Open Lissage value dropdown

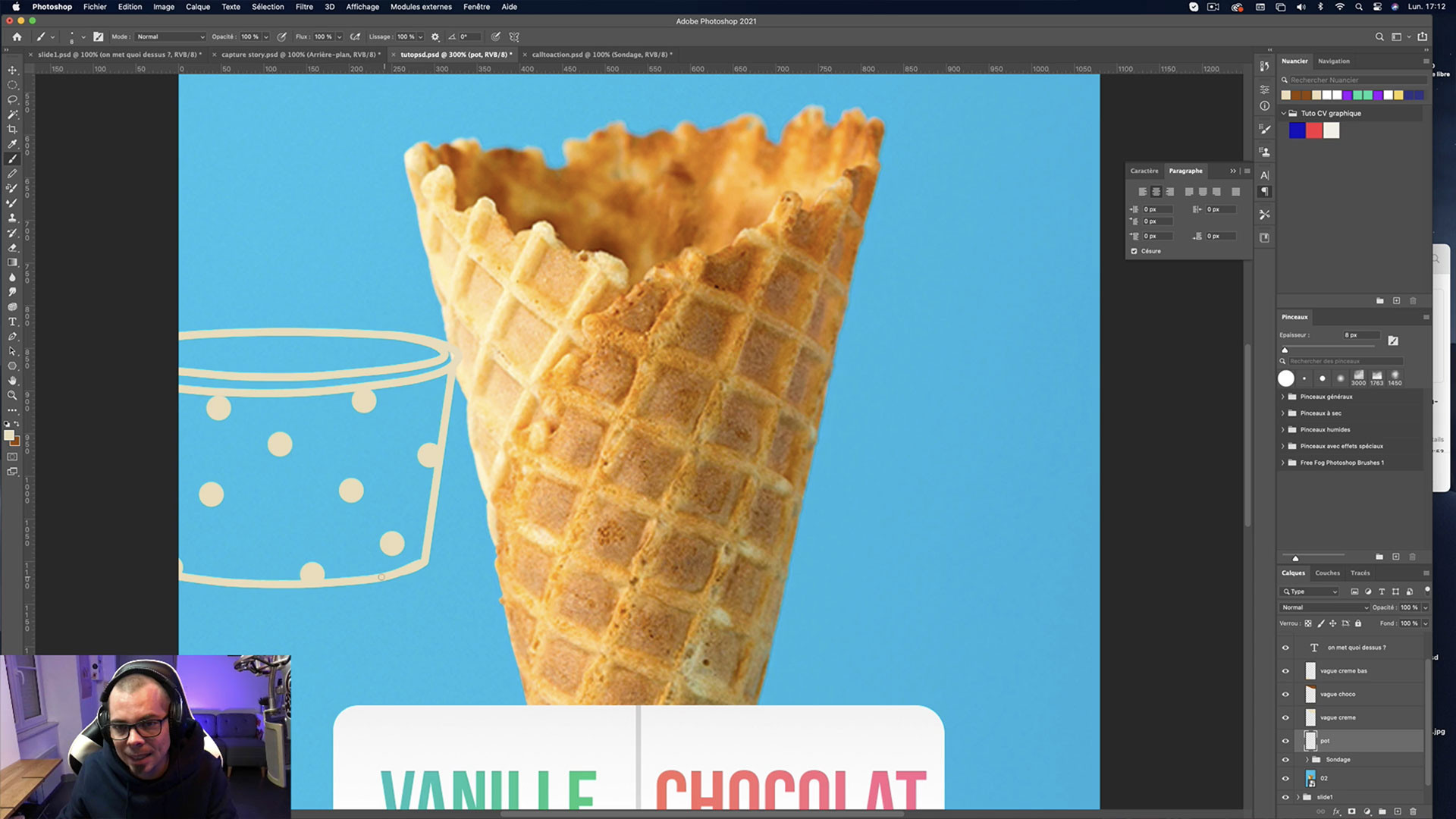[x=421, y=36]
